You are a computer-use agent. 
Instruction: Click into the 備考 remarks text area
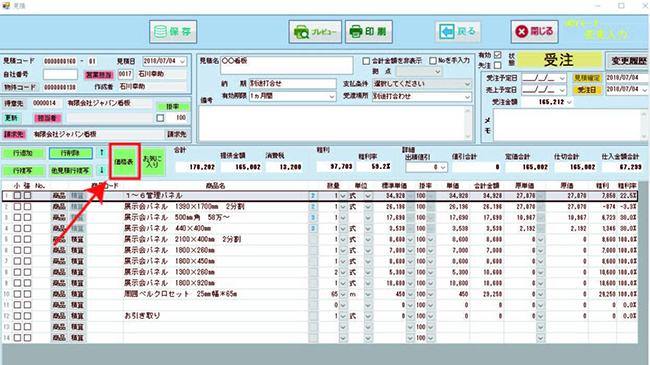pyautogui.click(x=332, y=124)
